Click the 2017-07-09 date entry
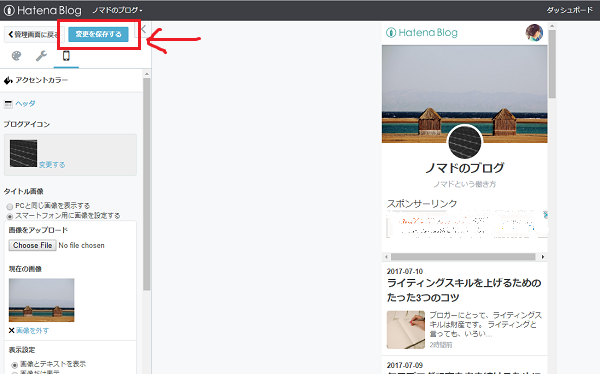The image size is (600, 374). coord(404,365)
